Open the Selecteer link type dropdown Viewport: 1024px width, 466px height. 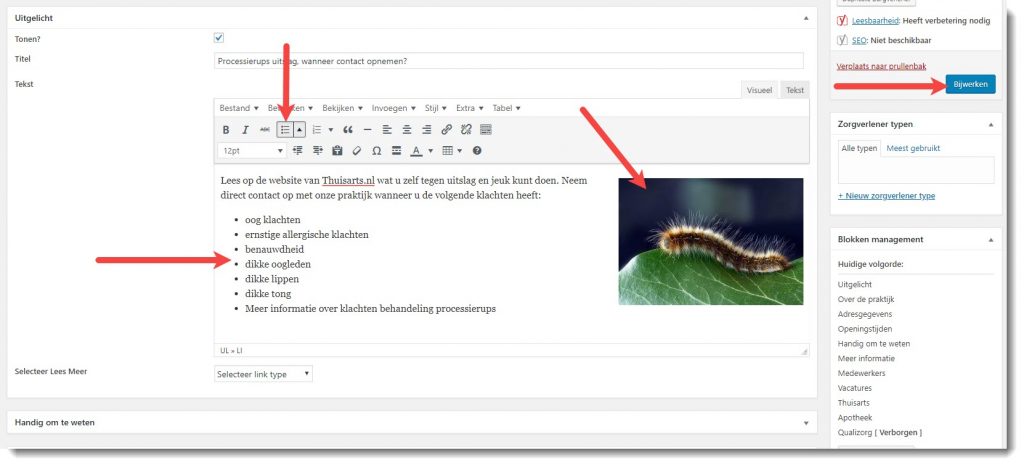(263, 374)
